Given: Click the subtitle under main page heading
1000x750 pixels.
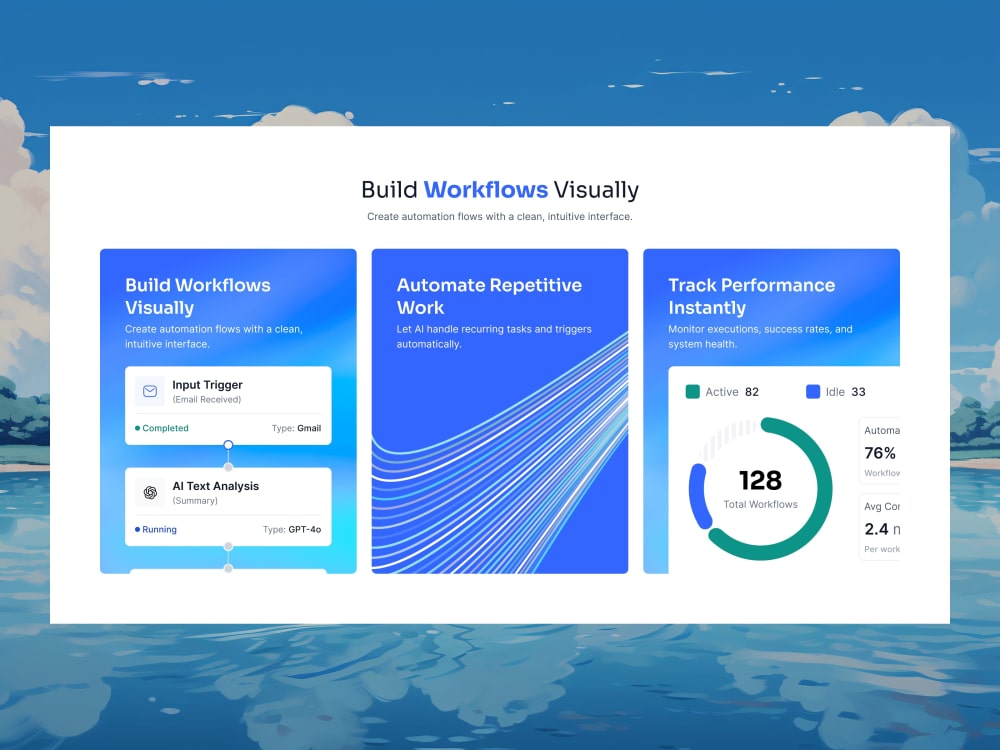Looking at the screenshot, I should coord(500,216).
